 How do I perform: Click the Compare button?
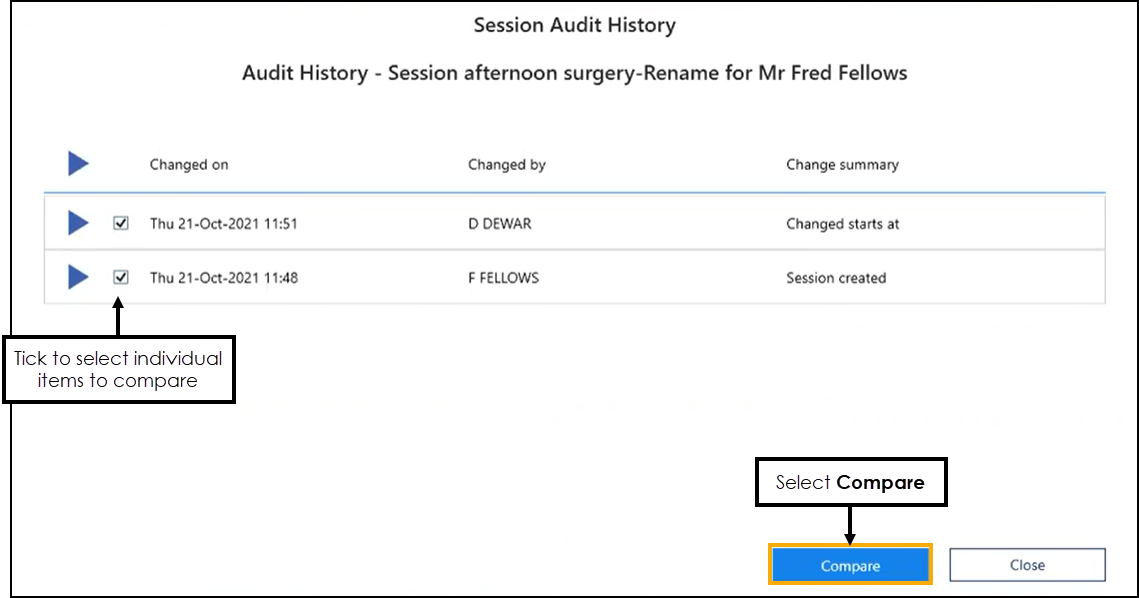coord(850,565)
